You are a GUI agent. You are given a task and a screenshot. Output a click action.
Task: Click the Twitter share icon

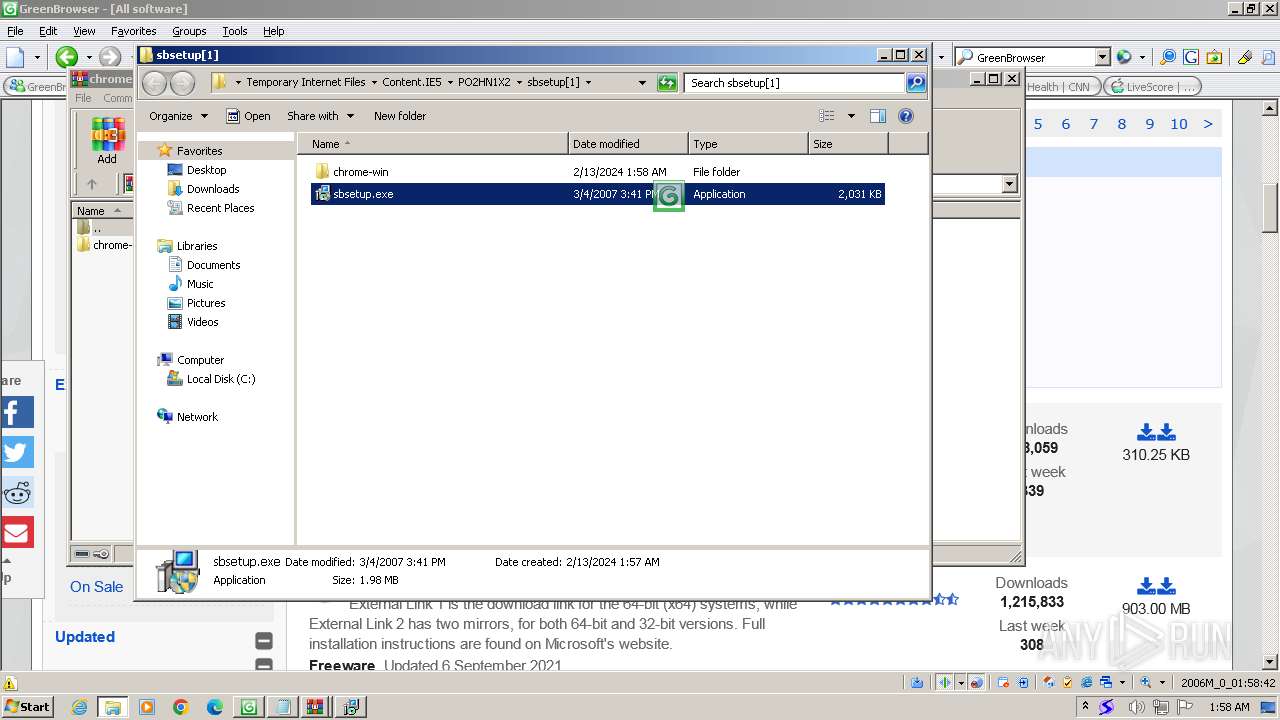pyautogui.click(x=16, y=452)
